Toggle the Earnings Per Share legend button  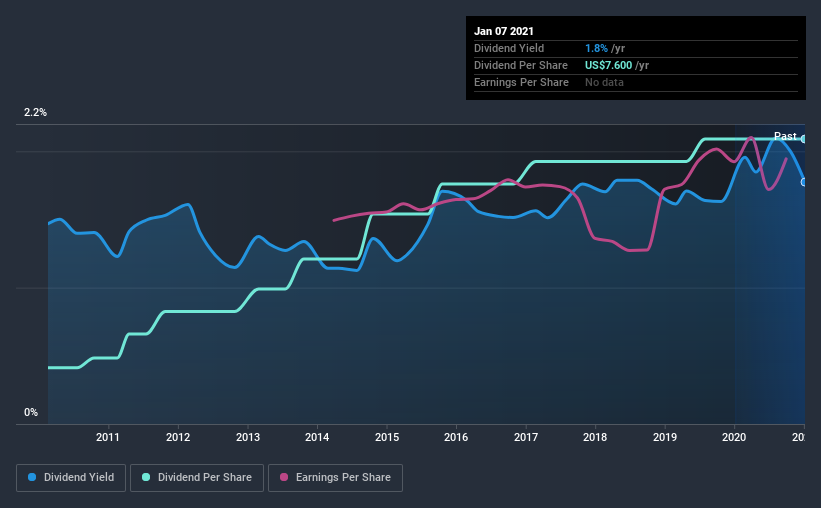pyautogui.click(x=335, y=478)
